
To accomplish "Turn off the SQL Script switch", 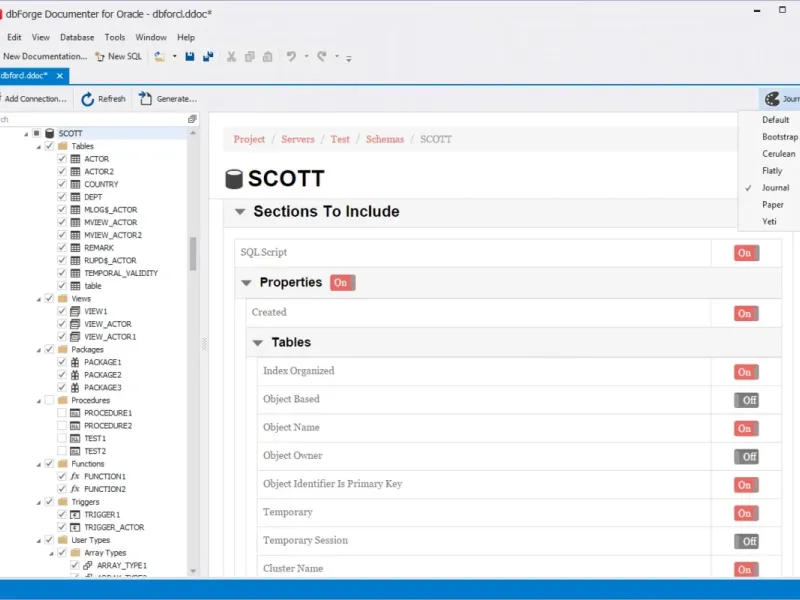I will click(745, 253).
